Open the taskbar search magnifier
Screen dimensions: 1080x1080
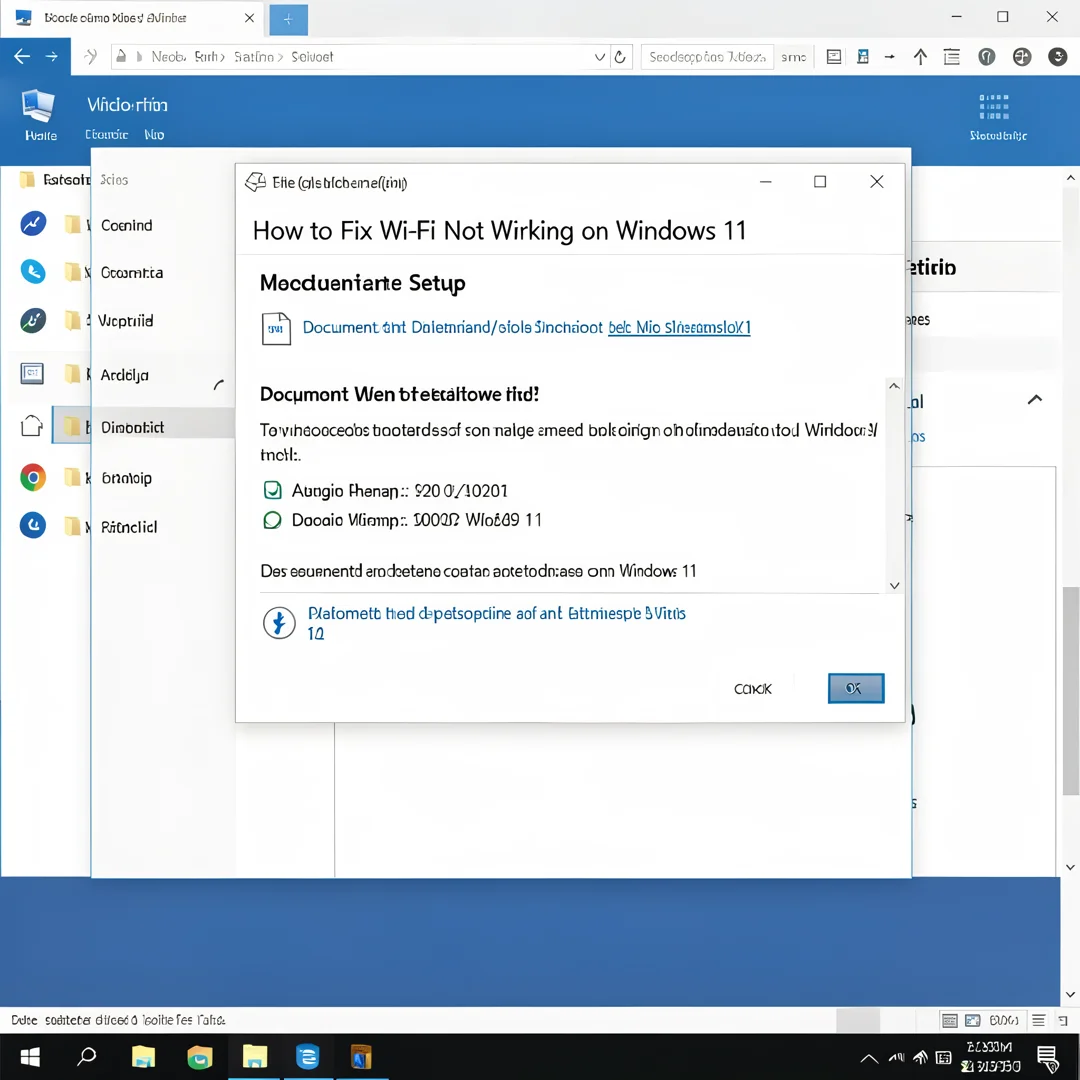click(86, 1056)
